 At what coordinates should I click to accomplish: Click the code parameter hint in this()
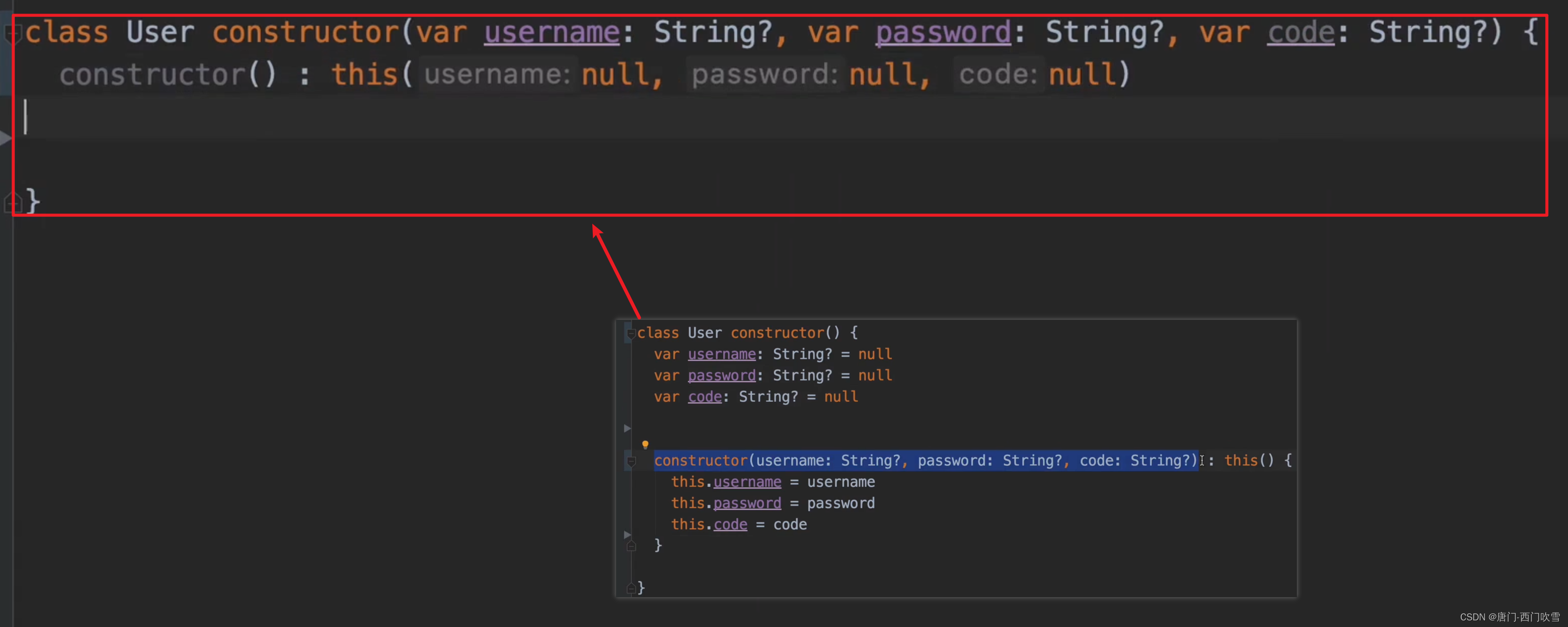(x=998, y=75)
